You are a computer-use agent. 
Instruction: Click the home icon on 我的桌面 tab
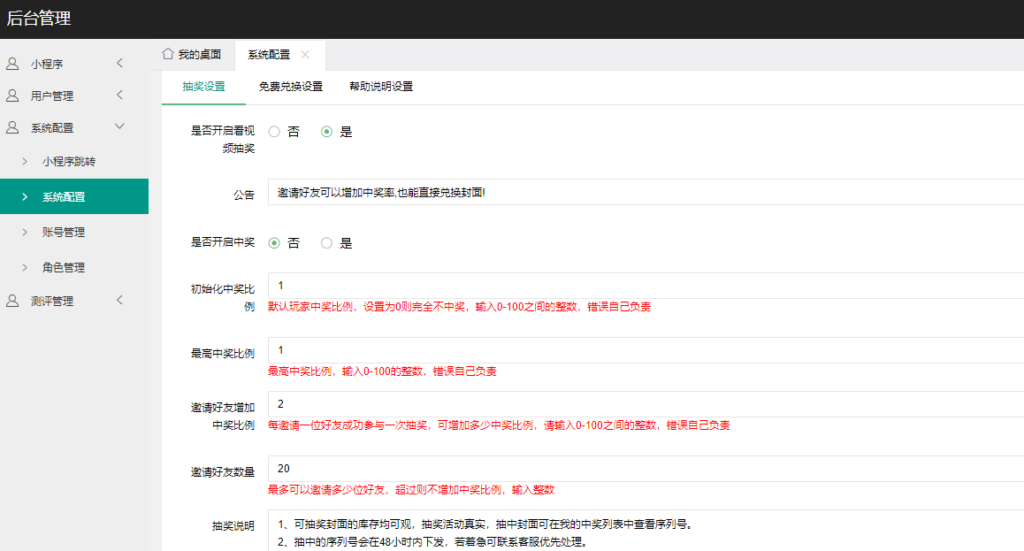[x=168, y=54]
